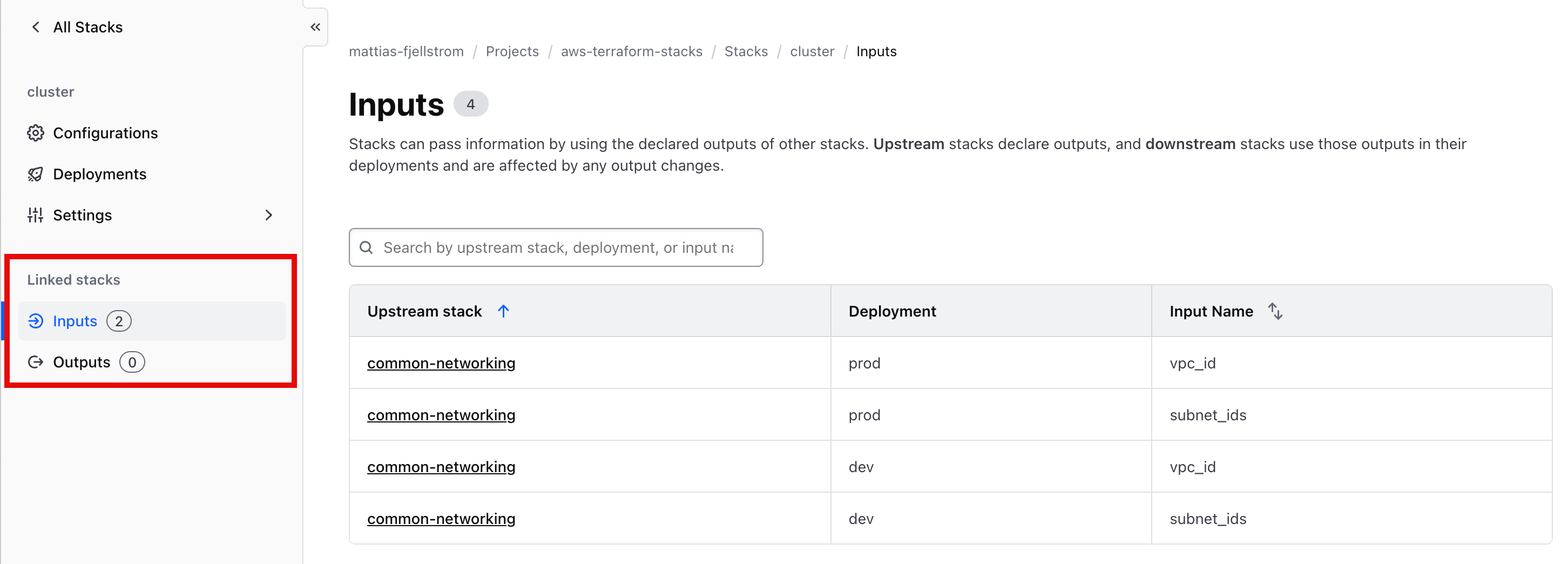Collapse the sidebar with the double-chevron
Image resolution: width=1568 pixels, height=564 pixels.
[315, 27]
